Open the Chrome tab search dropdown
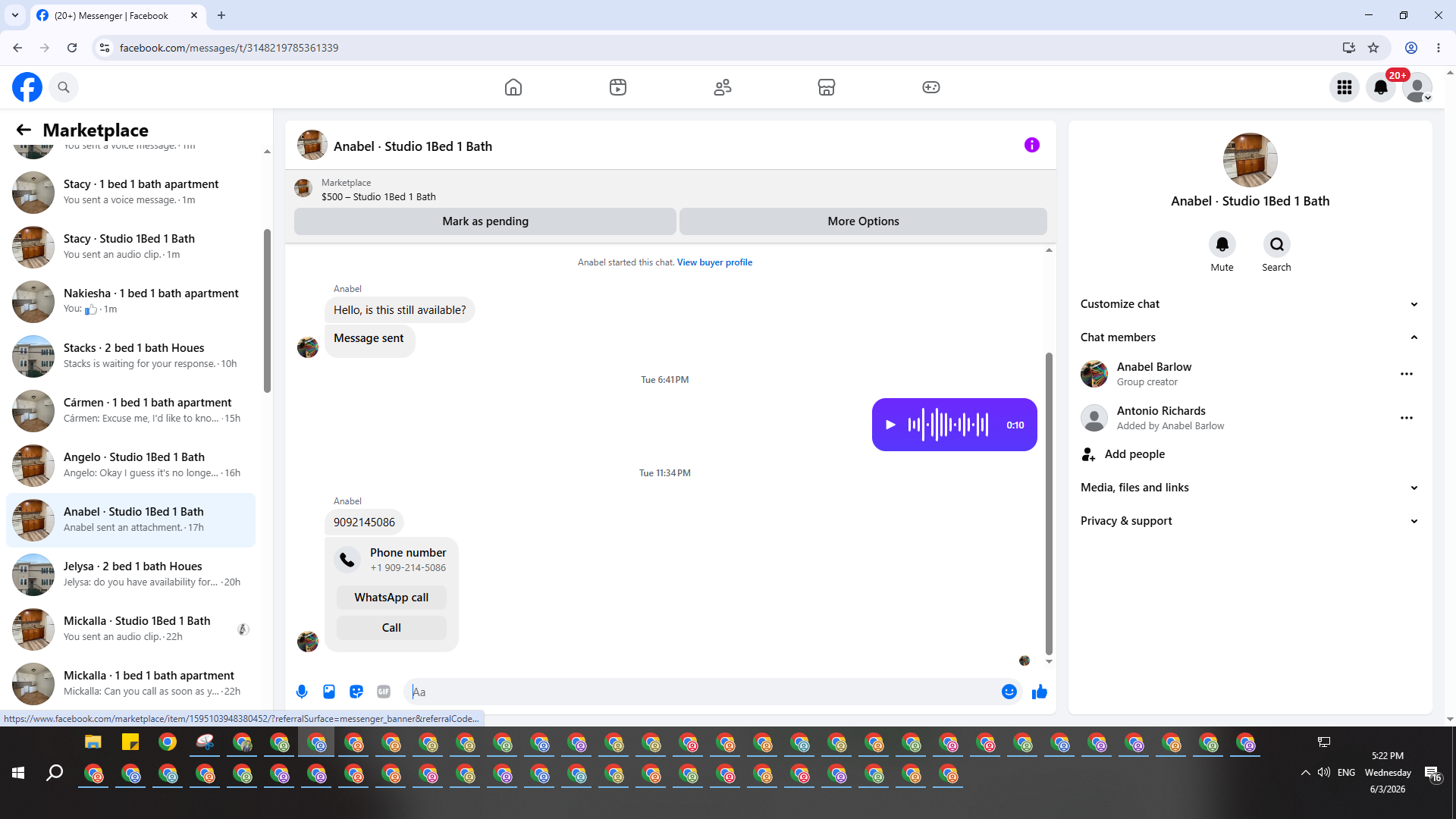The width and height of the screenshot is (1456, 819). tap(15, 15)
